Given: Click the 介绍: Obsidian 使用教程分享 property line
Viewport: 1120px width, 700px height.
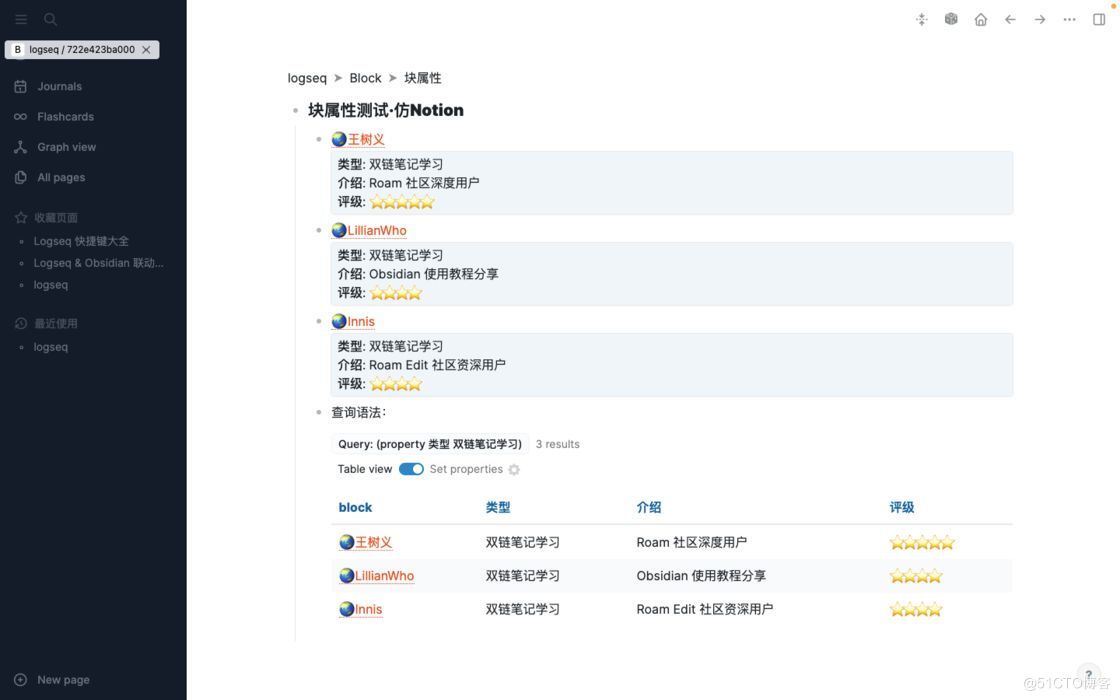Looking at the screenshot, I should pos(418,274).
